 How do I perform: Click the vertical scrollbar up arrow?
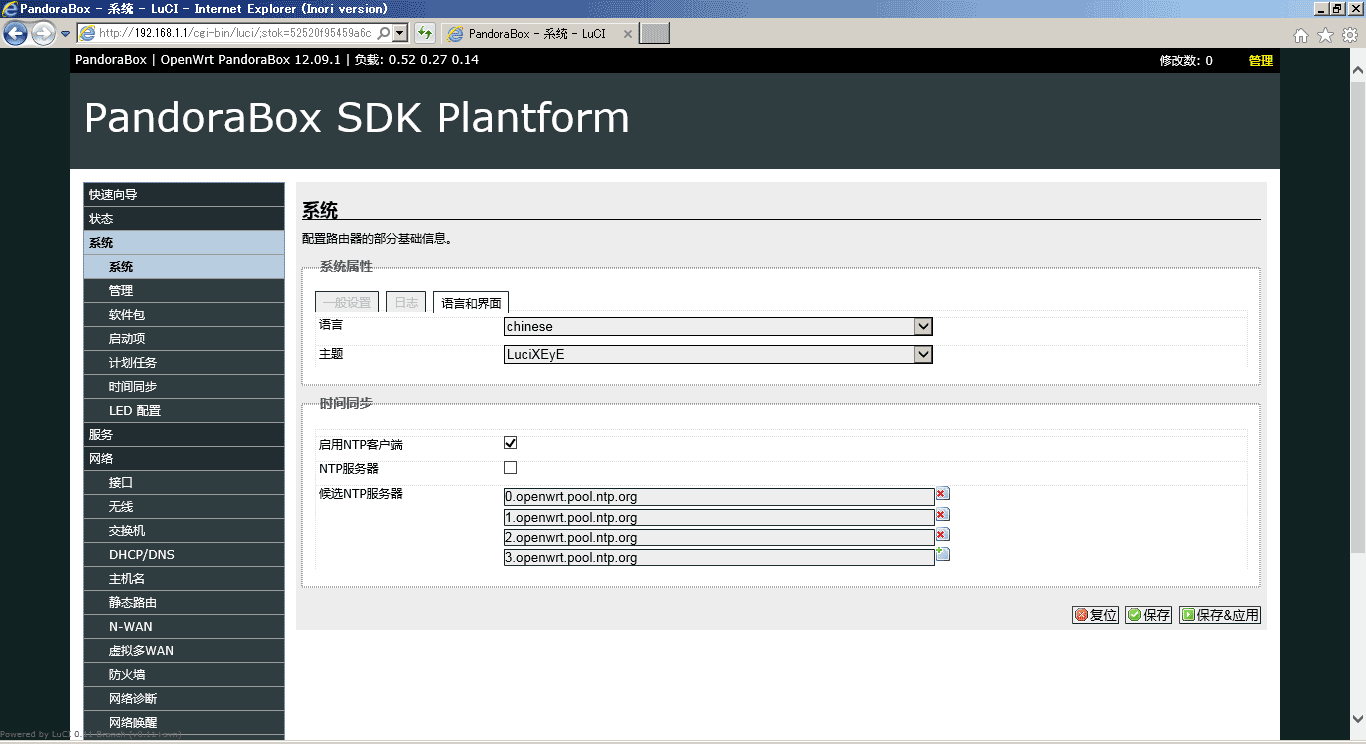point(1357,71)
